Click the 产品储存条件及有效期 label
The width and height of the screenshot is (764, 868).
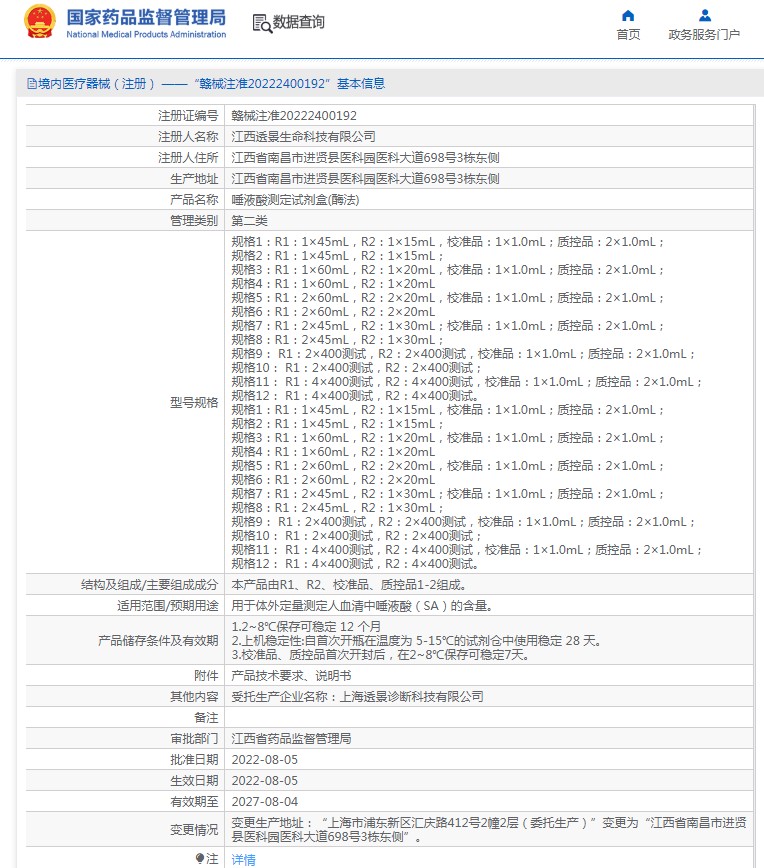158,640
